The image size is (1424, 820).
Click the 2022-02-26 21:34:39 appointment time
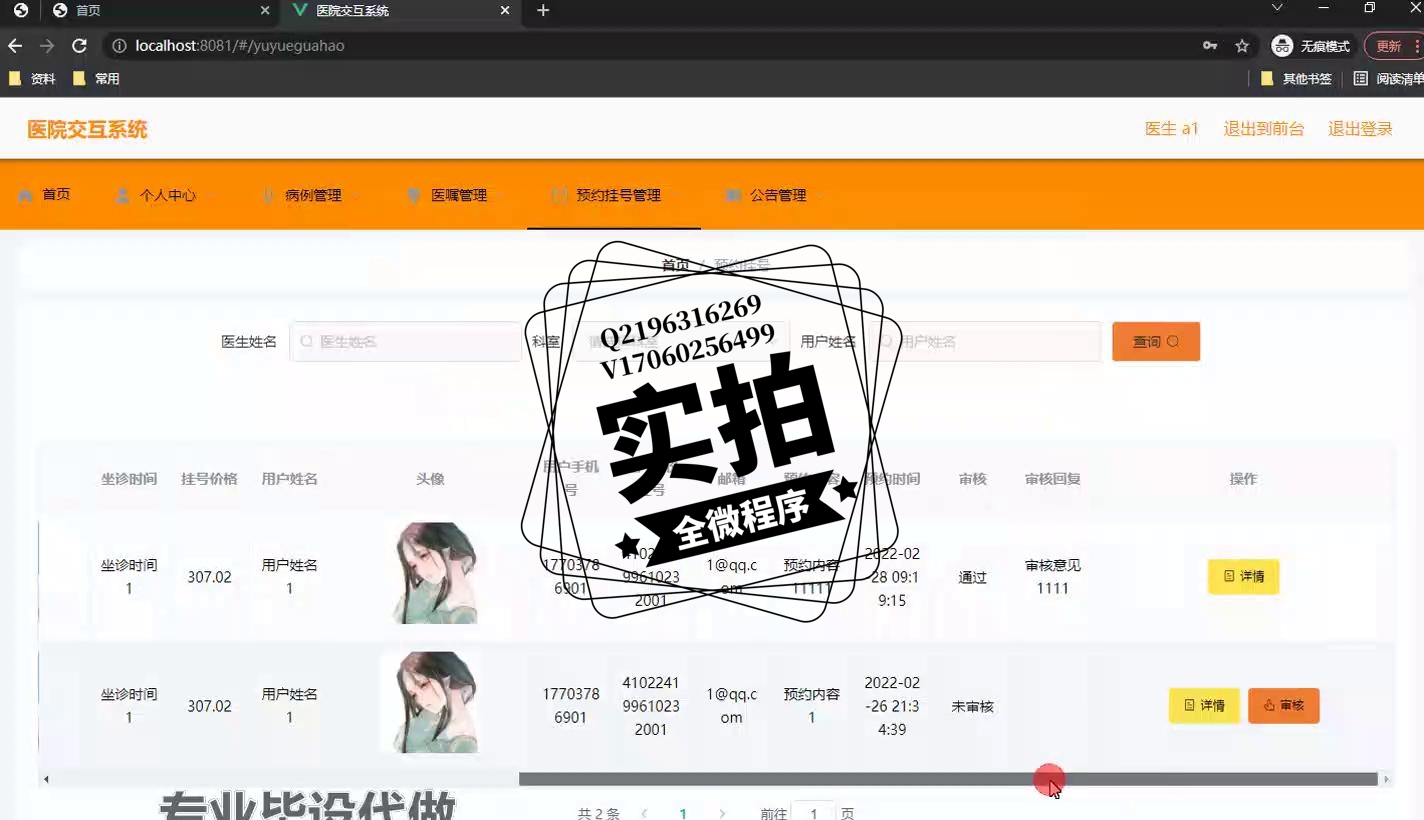(x=892, y=706)
